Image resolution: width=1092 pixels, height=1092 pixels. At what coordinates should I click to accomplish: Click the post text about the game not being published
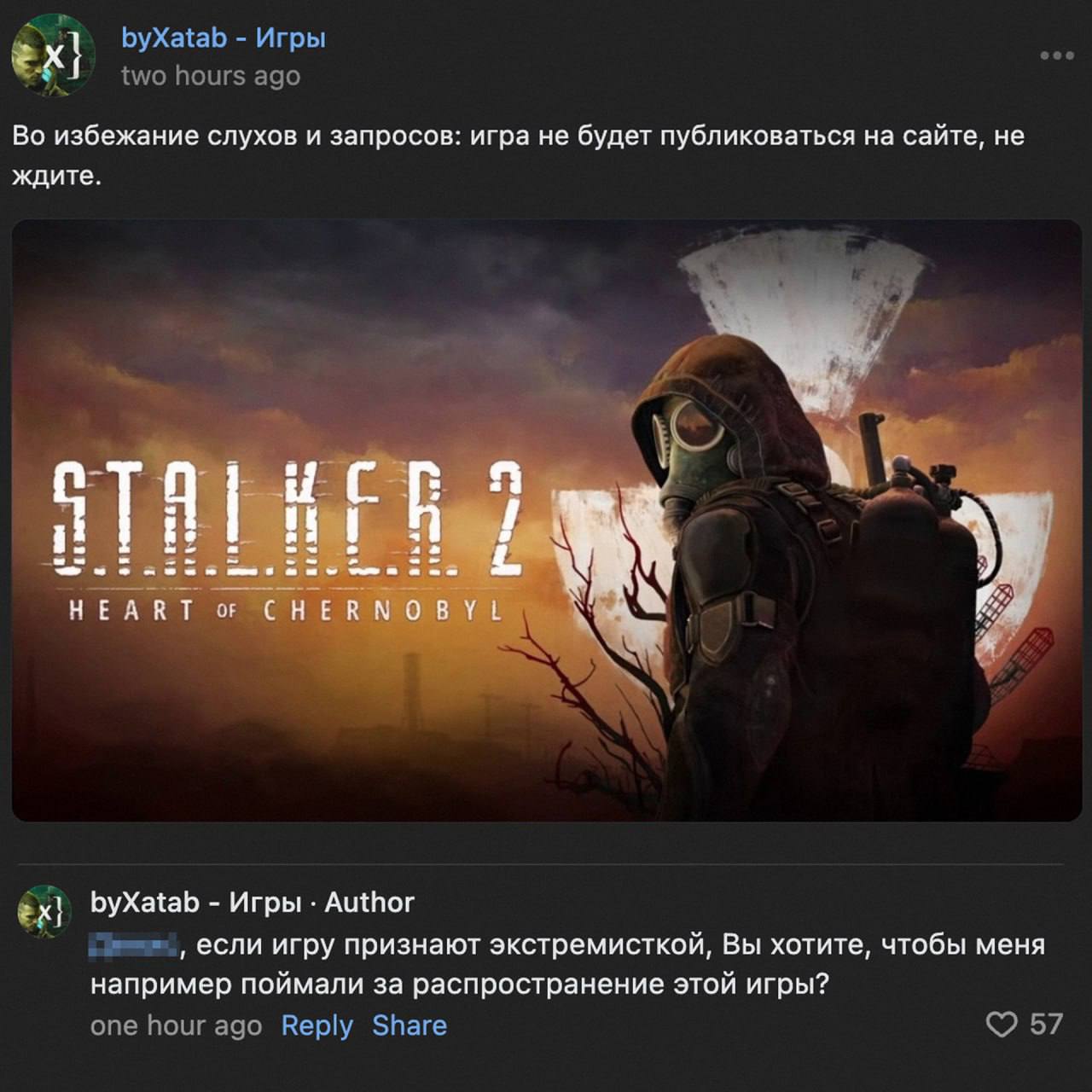(x=518, y=156)
